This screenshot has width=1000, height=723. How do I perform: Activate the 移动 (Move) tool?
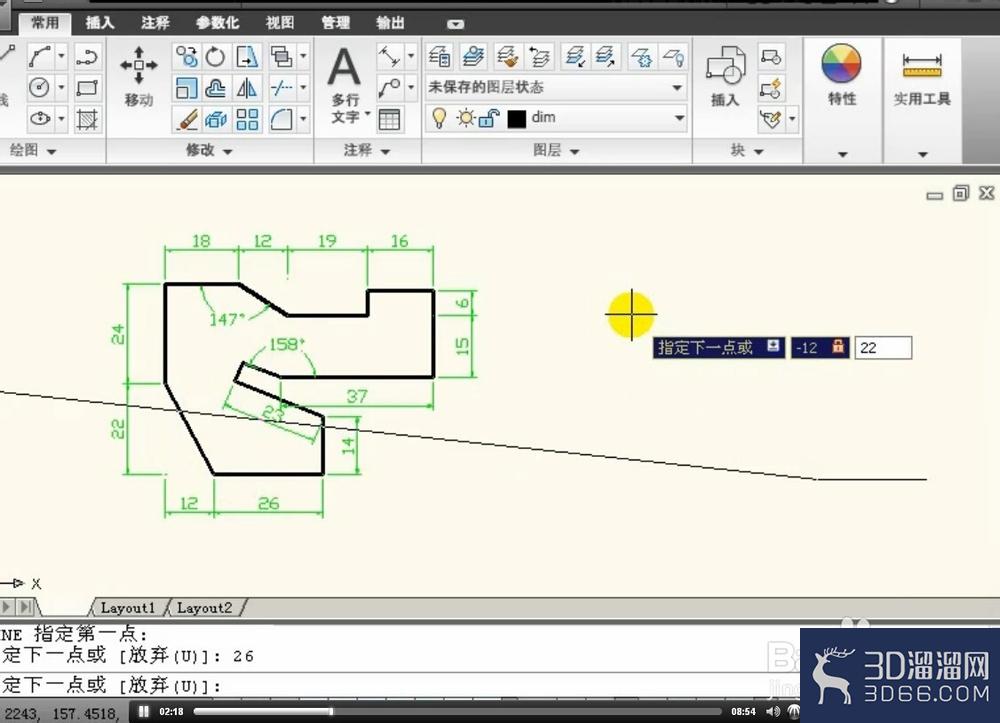(x=138, y=76)
